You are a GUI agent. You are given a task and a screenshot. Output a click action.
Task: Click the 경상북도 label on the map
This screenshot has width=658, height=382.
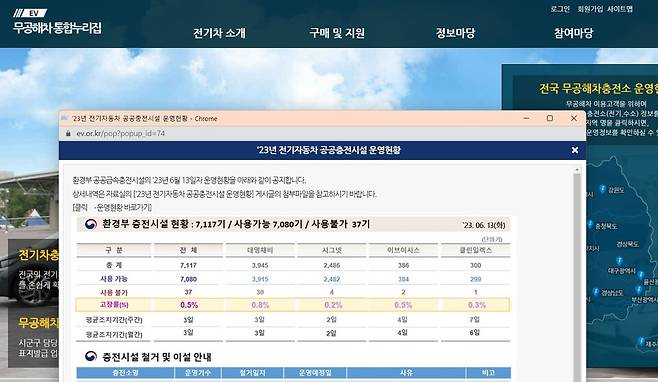(x=627, y=244)
